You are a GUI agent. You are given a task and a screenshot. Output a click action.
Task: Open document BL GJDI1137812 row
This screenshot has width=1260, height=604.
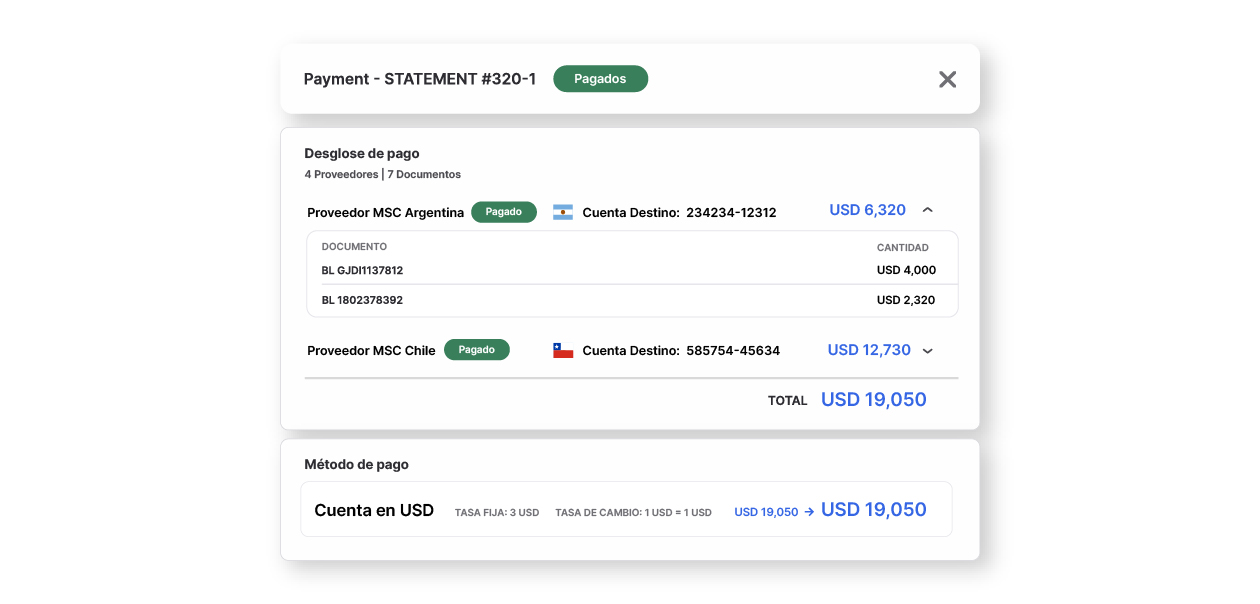tap(362, 270)
